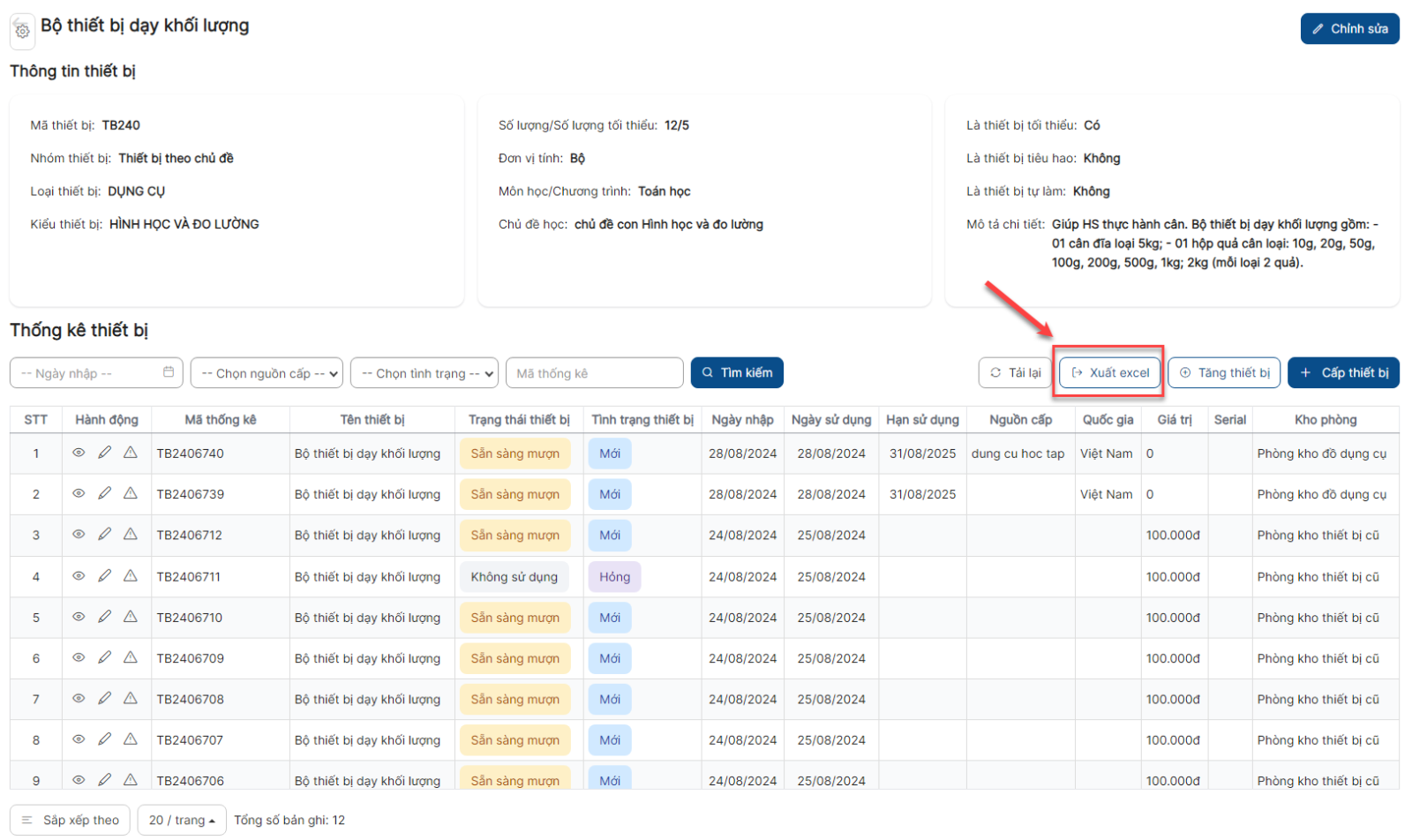This screenshot has height=840, width=1412.
Task: Click warning triangle icon for TB2406740
Action: coord(131,453)
